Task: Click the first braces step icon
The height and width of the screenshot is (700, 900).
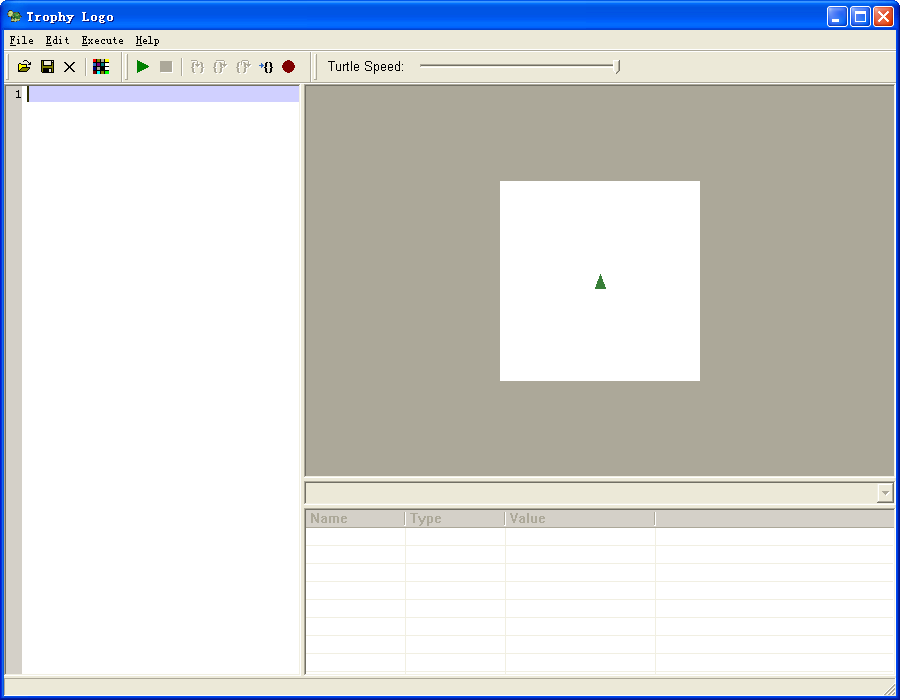Action: tap(197, 67)
